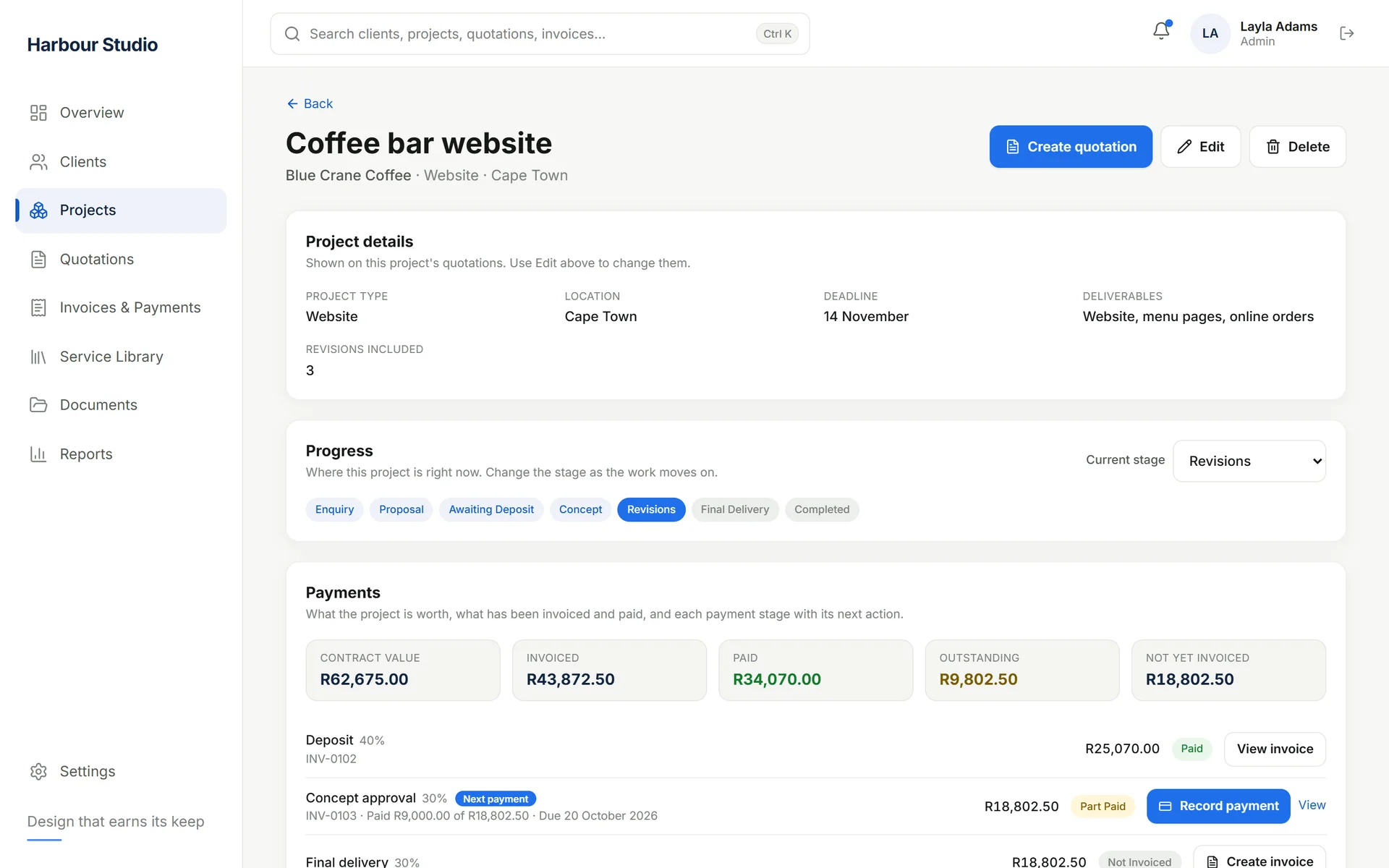This screenshot has height=868, width=1389.
Task: Click the trash icon on Delete
Action: tap(1273, 147)
